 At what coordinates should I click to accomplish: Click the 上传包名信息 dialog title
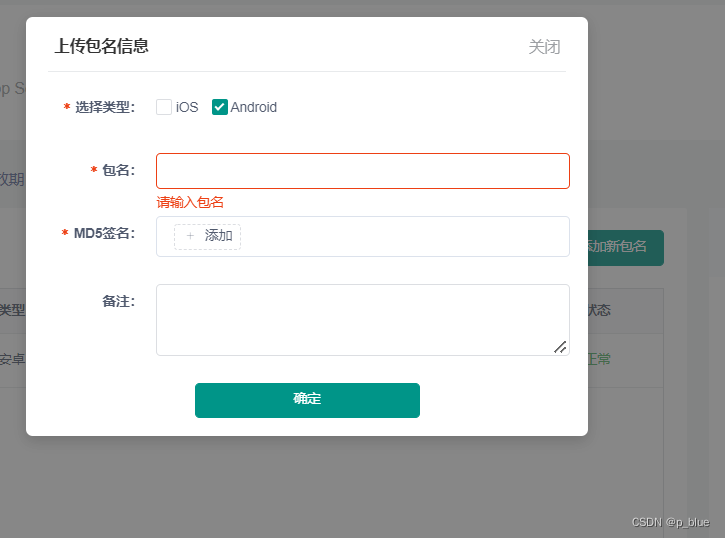(x=101, y=46)
